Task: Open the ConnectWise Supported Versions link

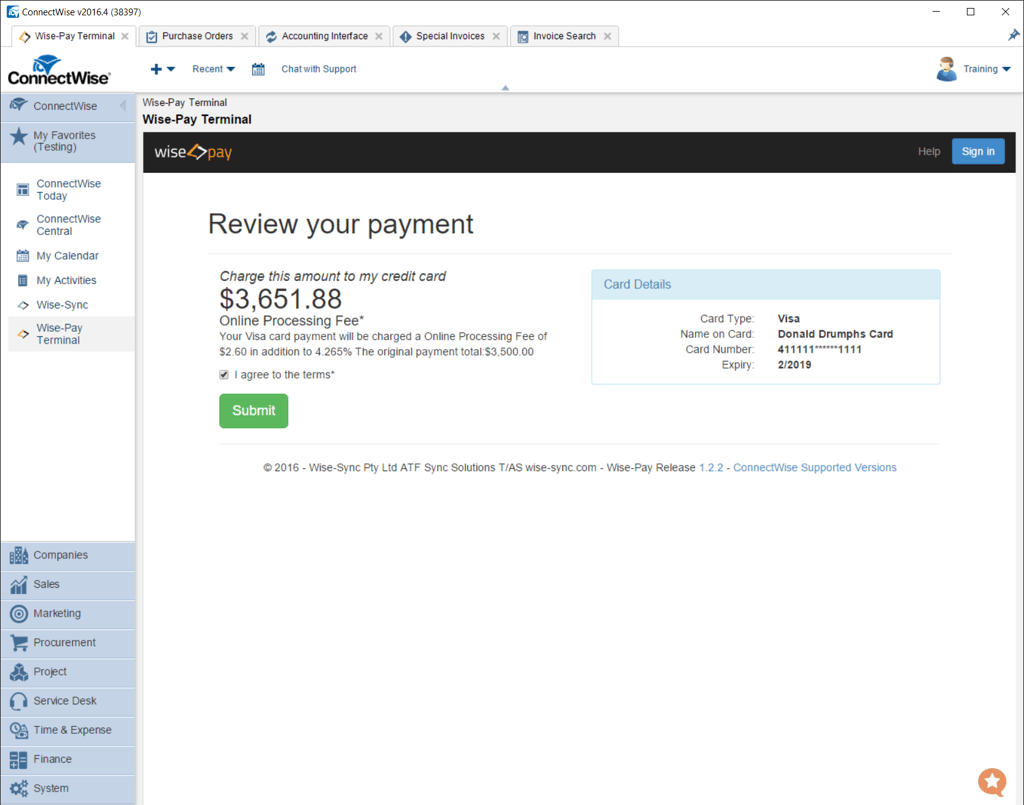Action: (814, 467)
